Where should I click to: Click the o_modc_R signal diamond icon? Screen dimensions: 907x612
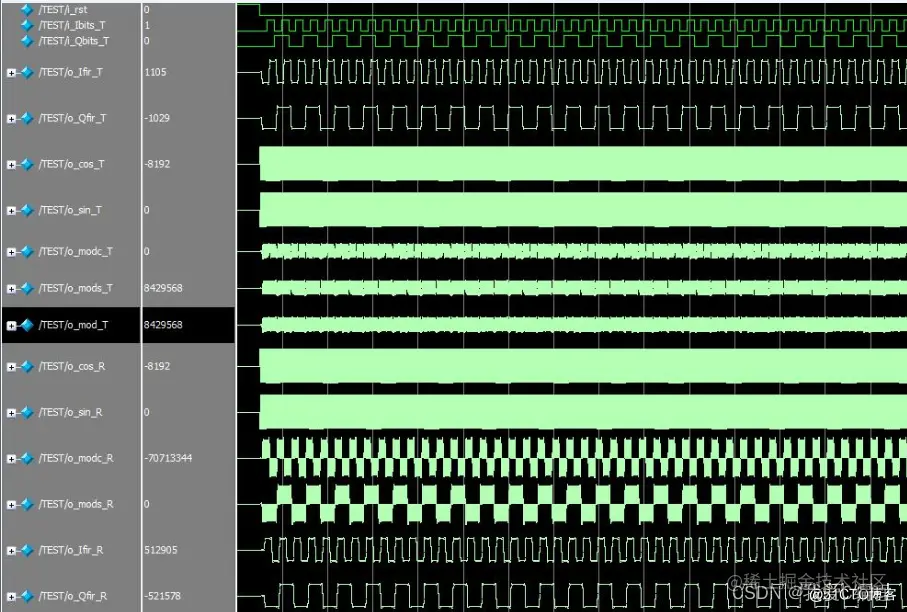[27, 458]
